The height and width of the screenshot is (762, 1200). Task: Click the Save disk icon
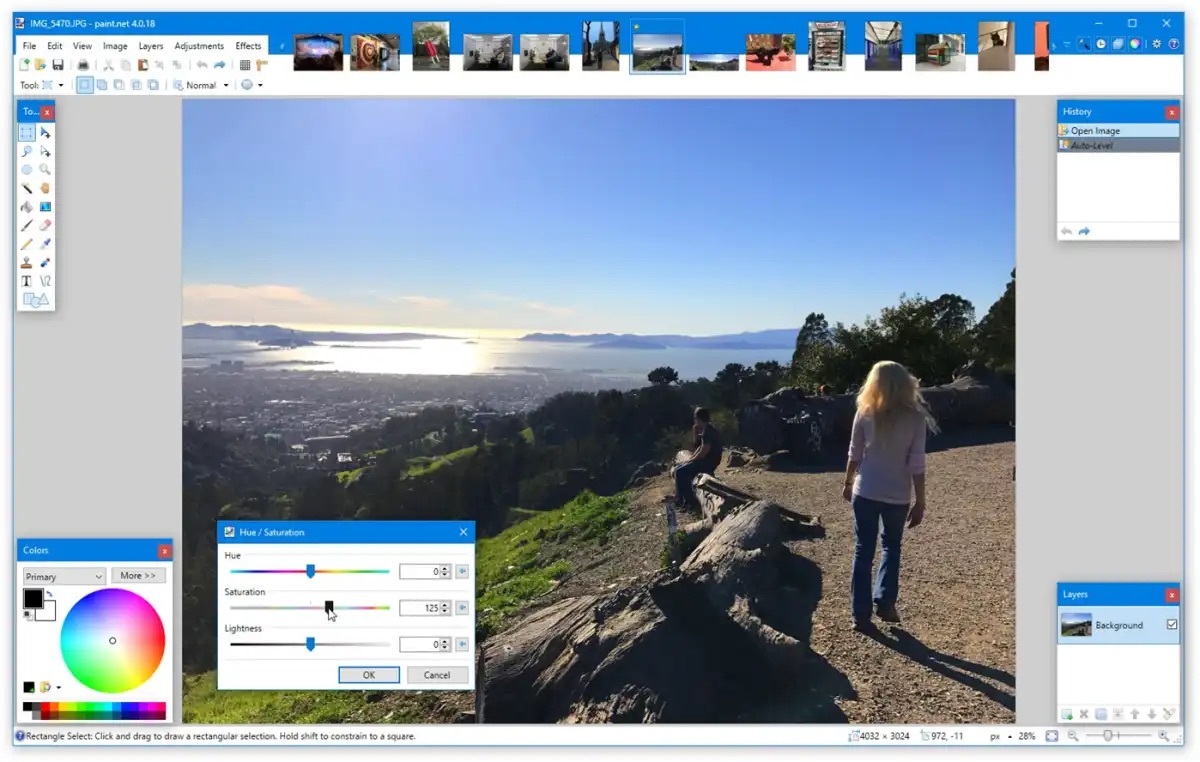point(58,65)
